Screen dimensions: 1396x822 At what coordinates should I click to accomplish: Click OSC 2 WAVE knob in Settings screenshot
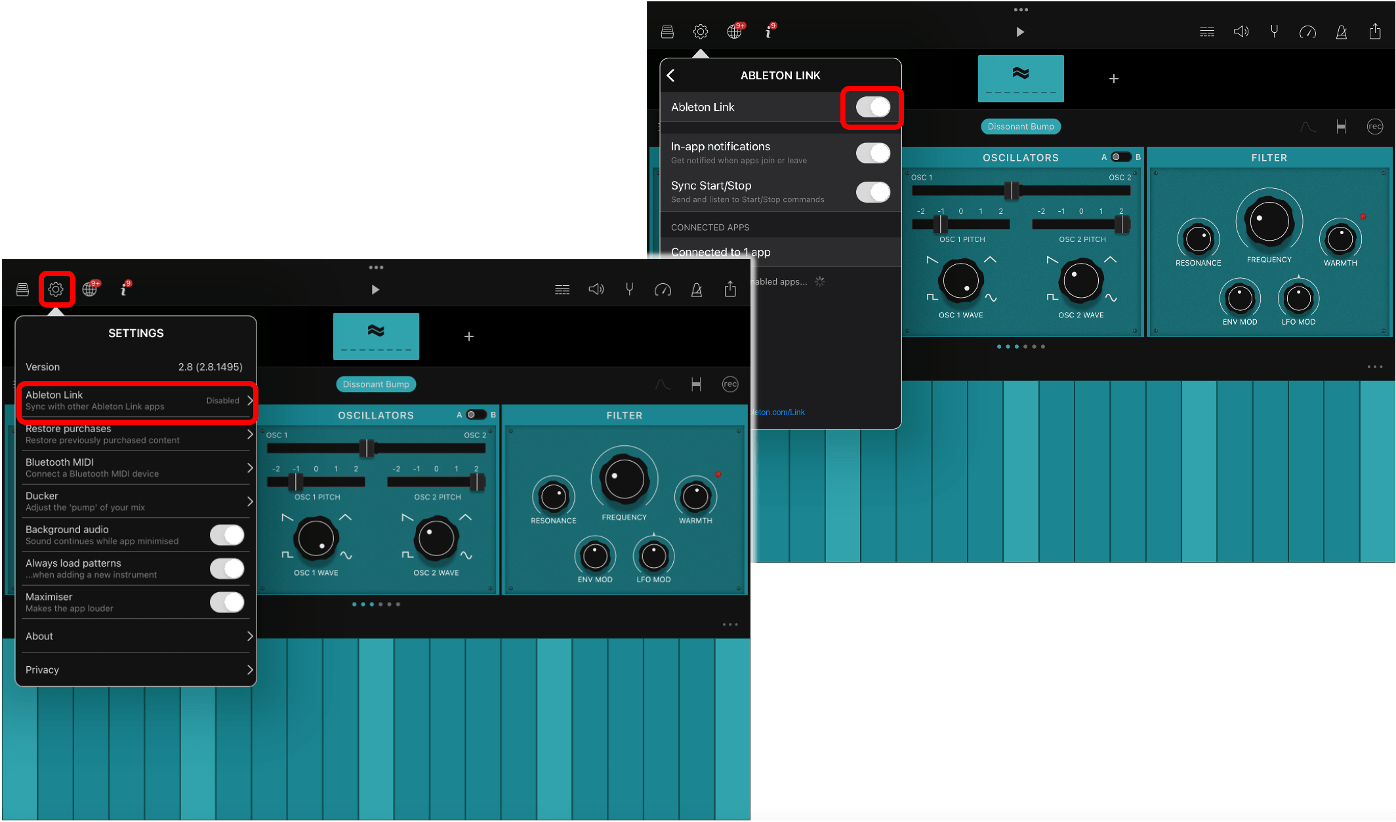(x=436, y=540)
